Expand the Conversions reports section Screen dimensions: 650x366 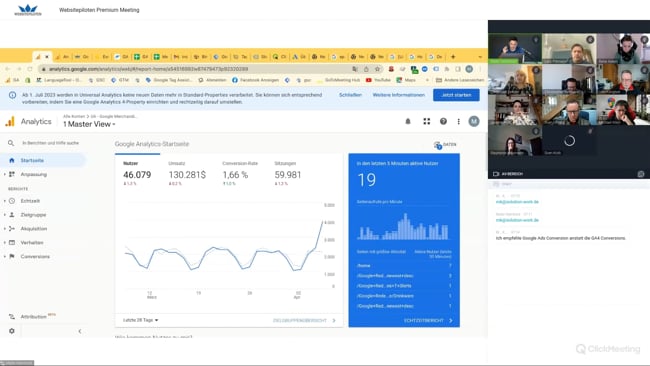[5, 257]
